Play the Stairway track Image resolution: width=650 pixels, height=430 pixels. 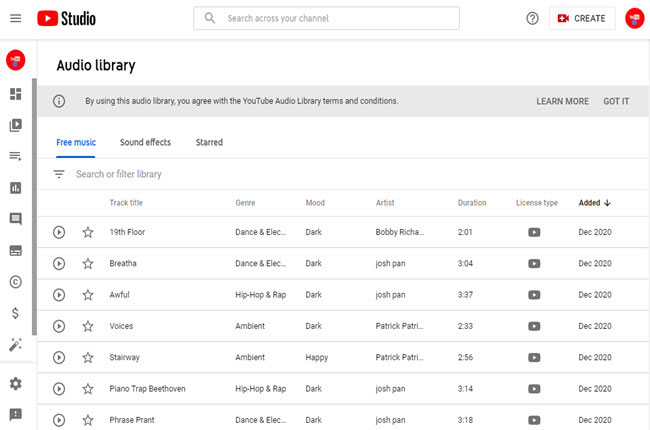pyautogui.click(x=59, y=357)
